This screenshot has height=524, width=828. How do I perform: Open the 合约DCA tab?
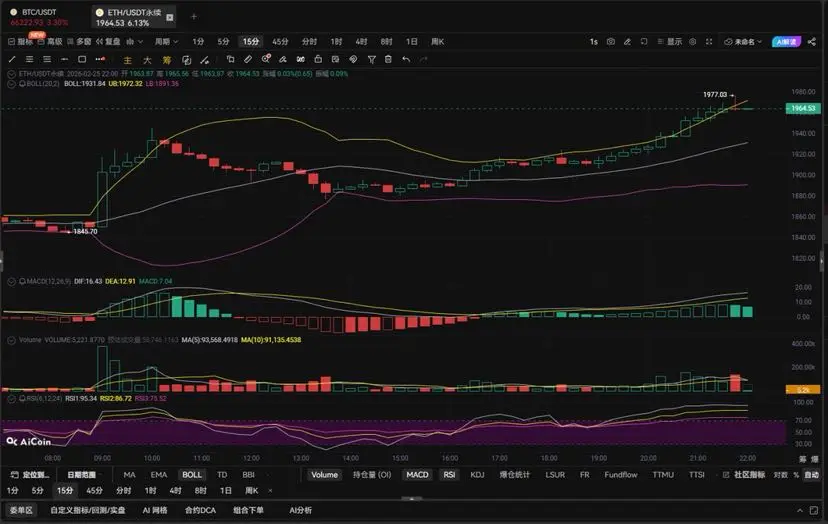tap(200, 510)
